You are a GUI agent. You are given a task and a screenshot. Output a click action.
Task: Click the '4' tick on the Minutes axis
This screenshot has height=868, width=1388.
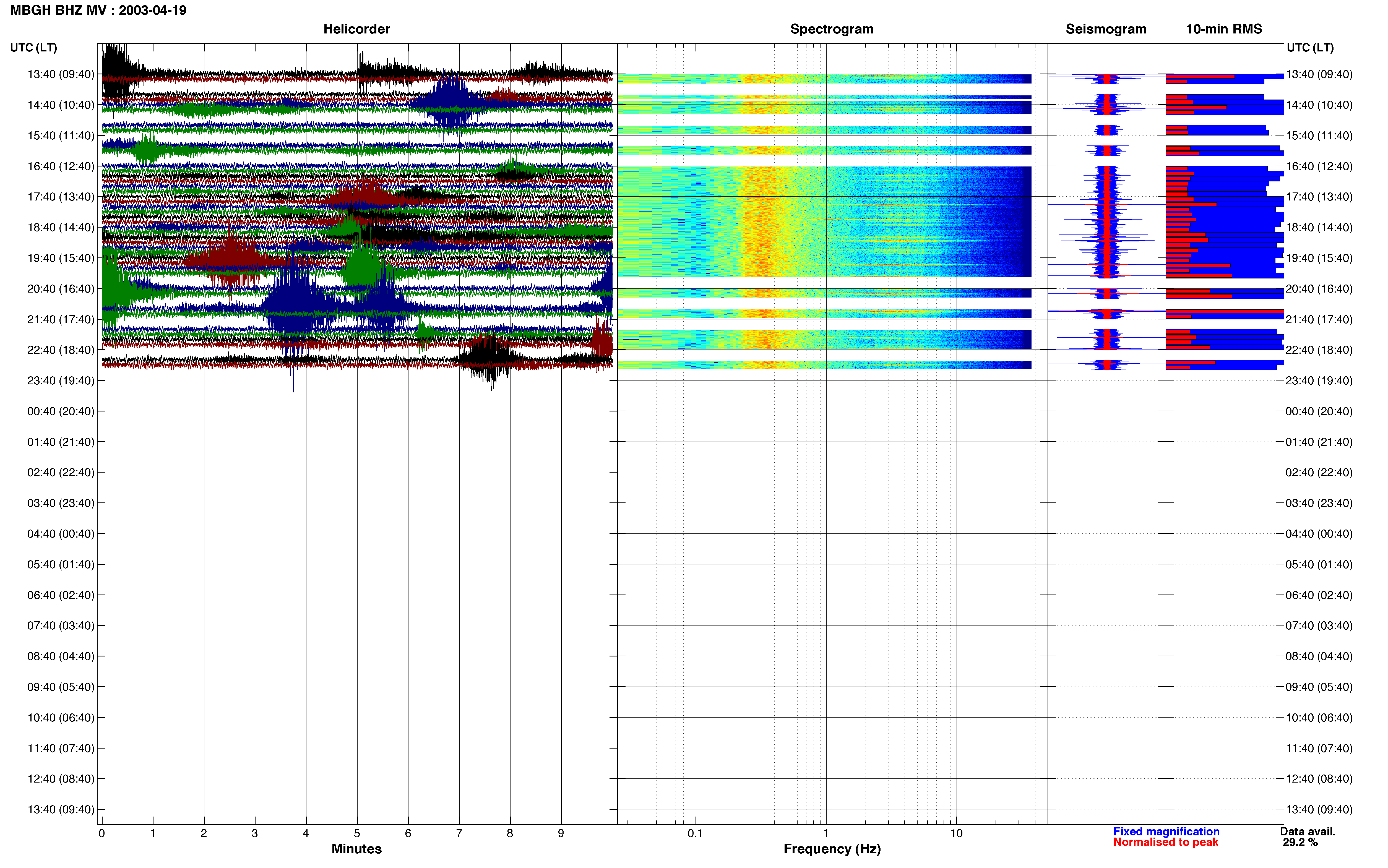tap(306, 833)
